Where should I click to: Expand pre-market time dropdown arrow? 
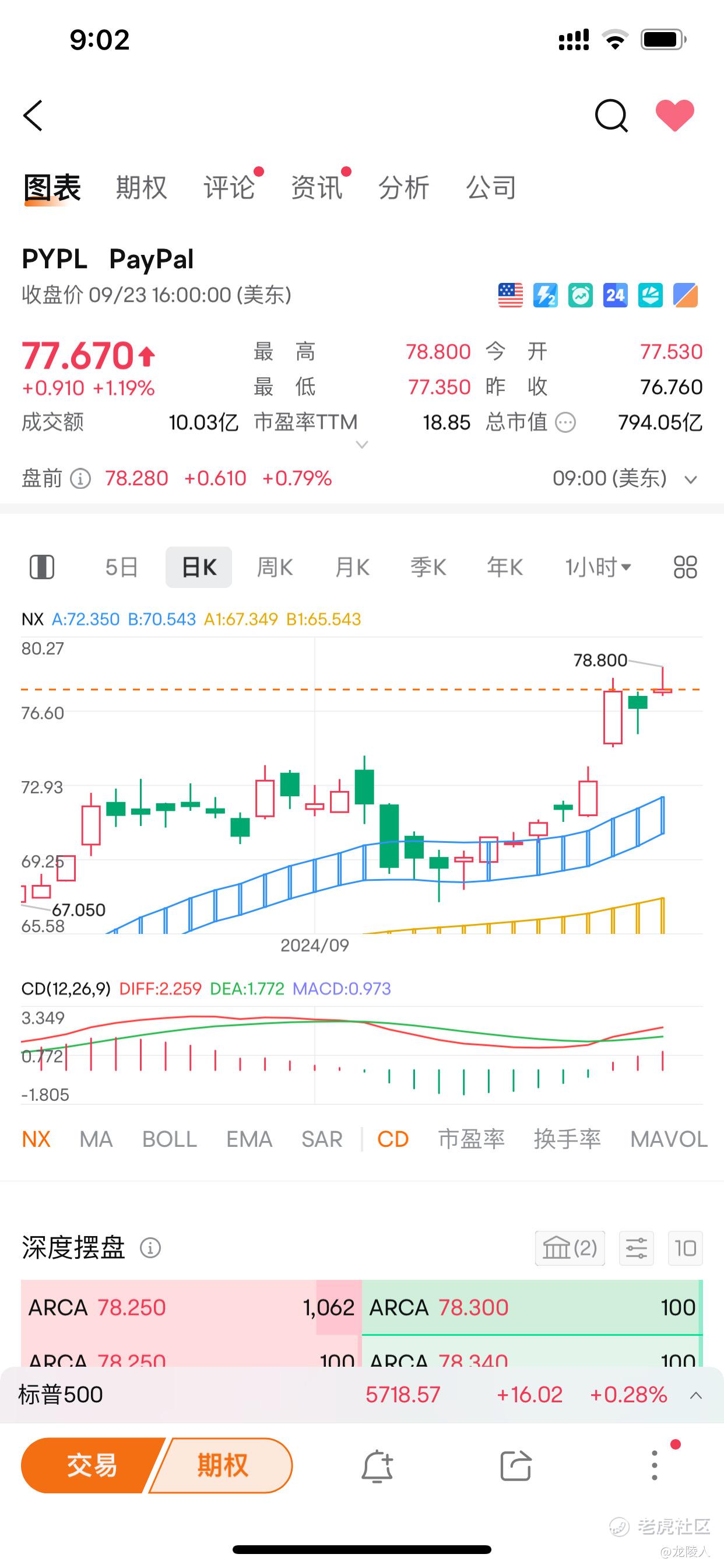pos(690,480)
